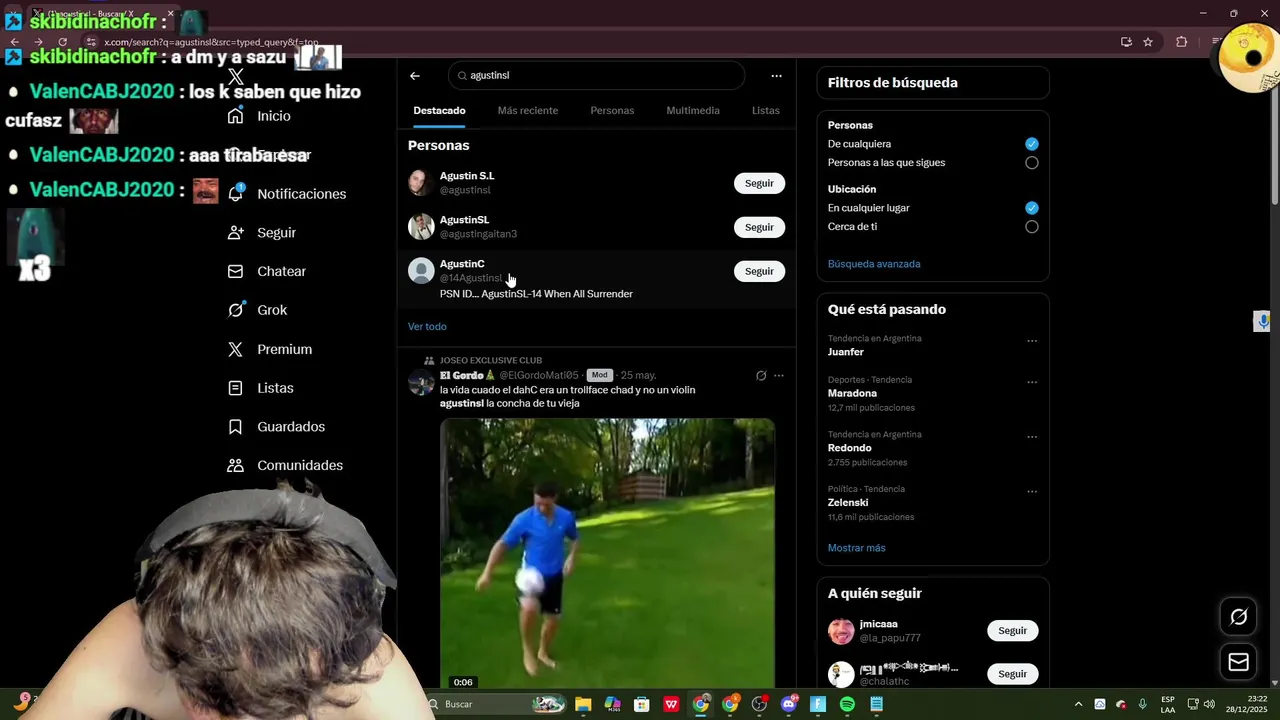Open floating messages envelope button

[1238, 662]
